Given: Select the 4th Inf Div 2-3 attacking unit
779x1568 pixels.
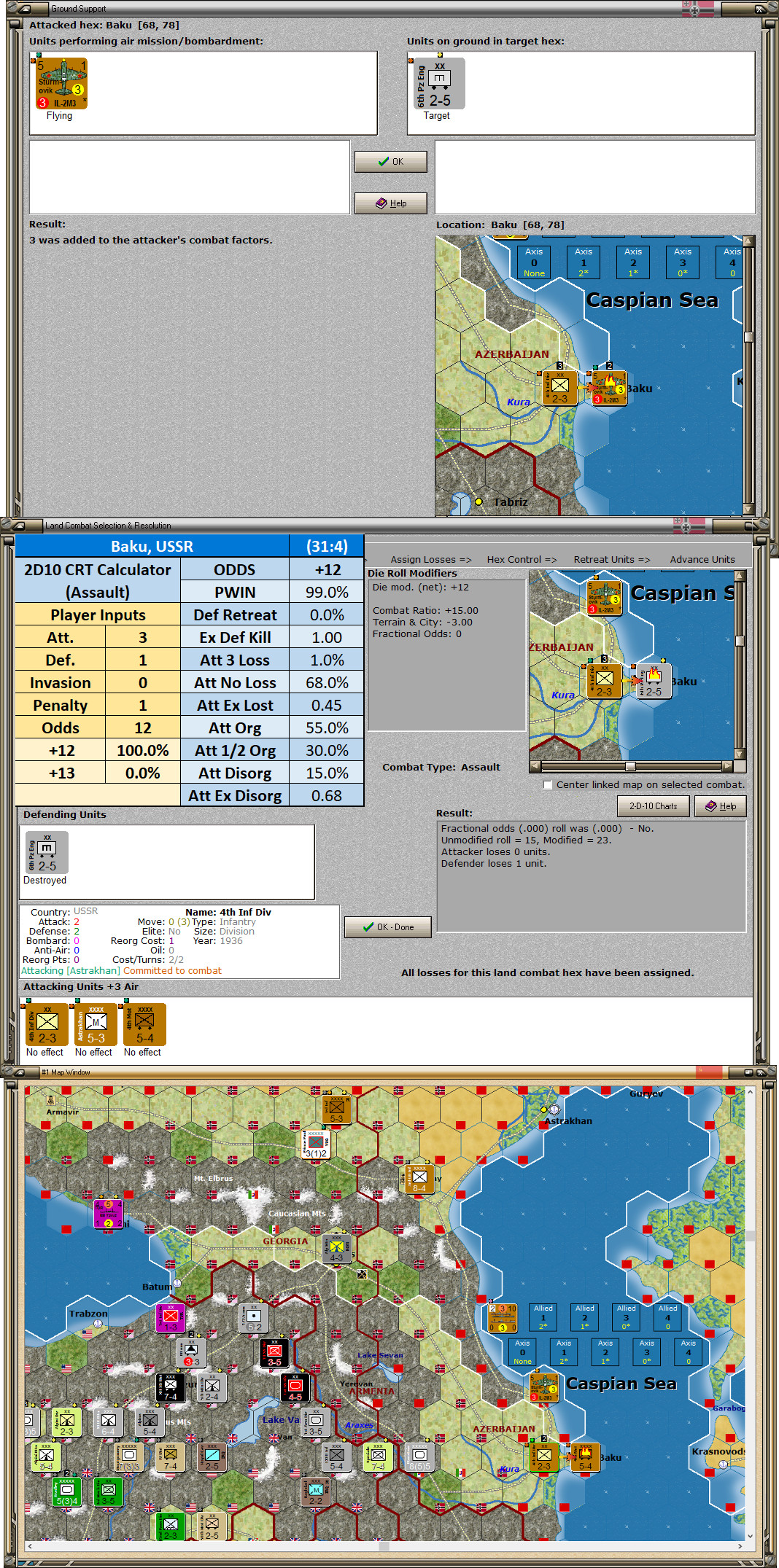Looking at the screenshot, I should click(47, 1025).
